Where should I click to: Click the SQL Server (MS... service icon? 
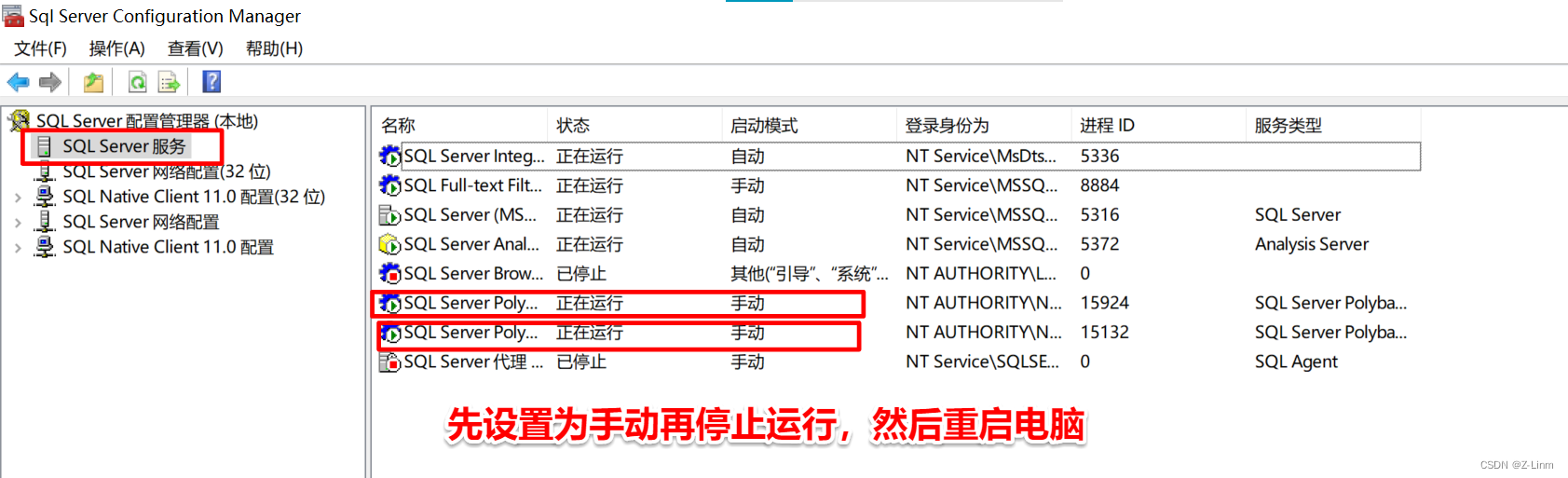[x=389, y=215]
